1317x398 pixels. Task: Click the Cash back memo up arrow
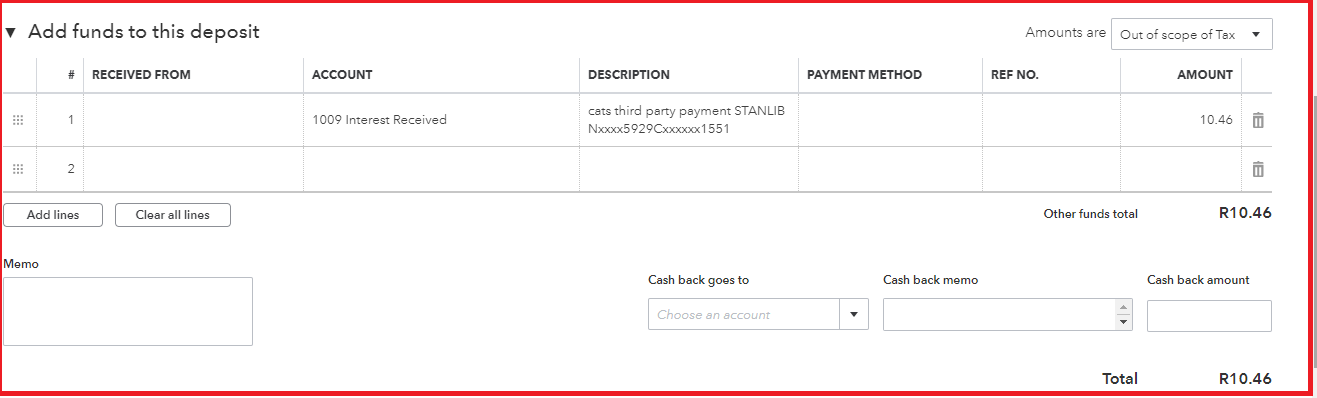1124,307
